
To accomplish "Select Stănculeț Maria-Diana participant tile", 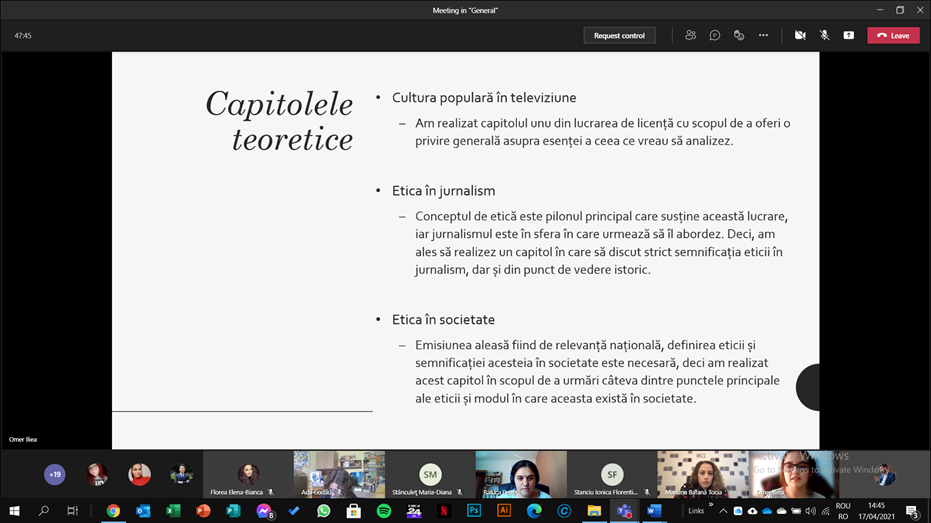I will [x=430, y=474].
